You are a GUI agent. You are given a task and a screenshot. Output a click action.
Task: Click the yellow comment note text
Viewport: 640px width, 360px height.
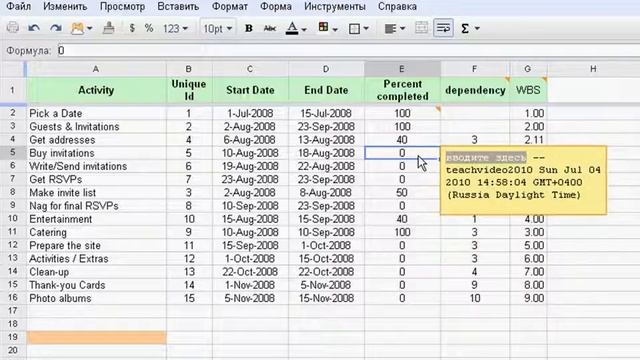coord(523,176)
